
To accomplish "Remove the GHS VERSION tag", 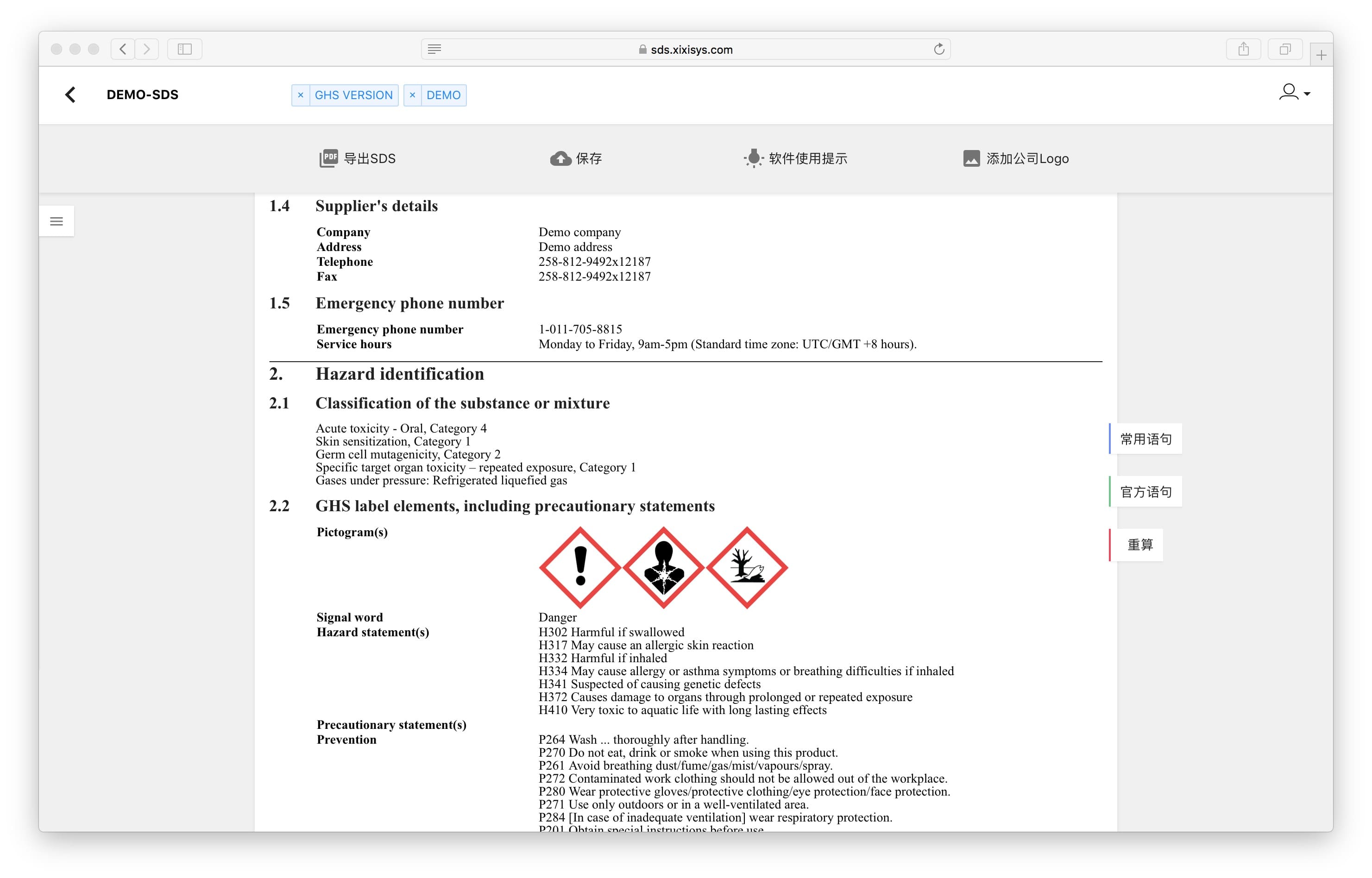I will pyautogui.click(x=301, y=95).
